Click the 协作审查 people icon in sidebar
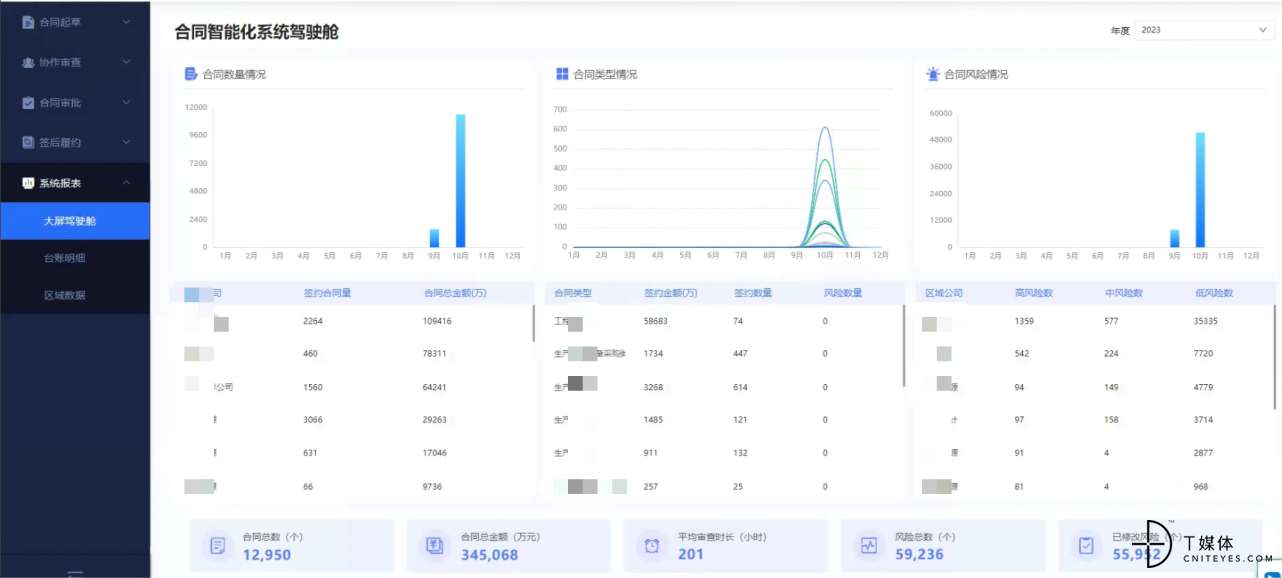The image size is (1282, 578). click(x=28, y=62)
